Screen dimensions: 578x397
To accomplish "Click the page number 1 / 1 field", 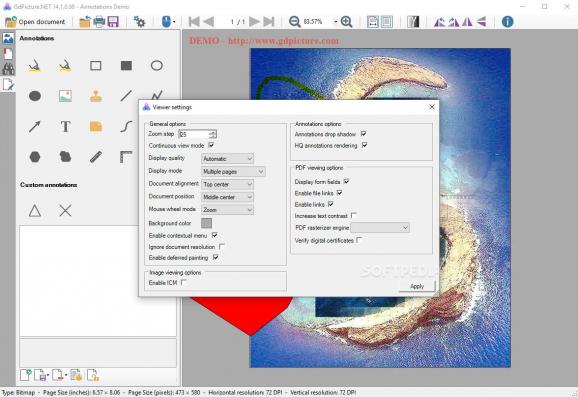I will click(238, 22).
